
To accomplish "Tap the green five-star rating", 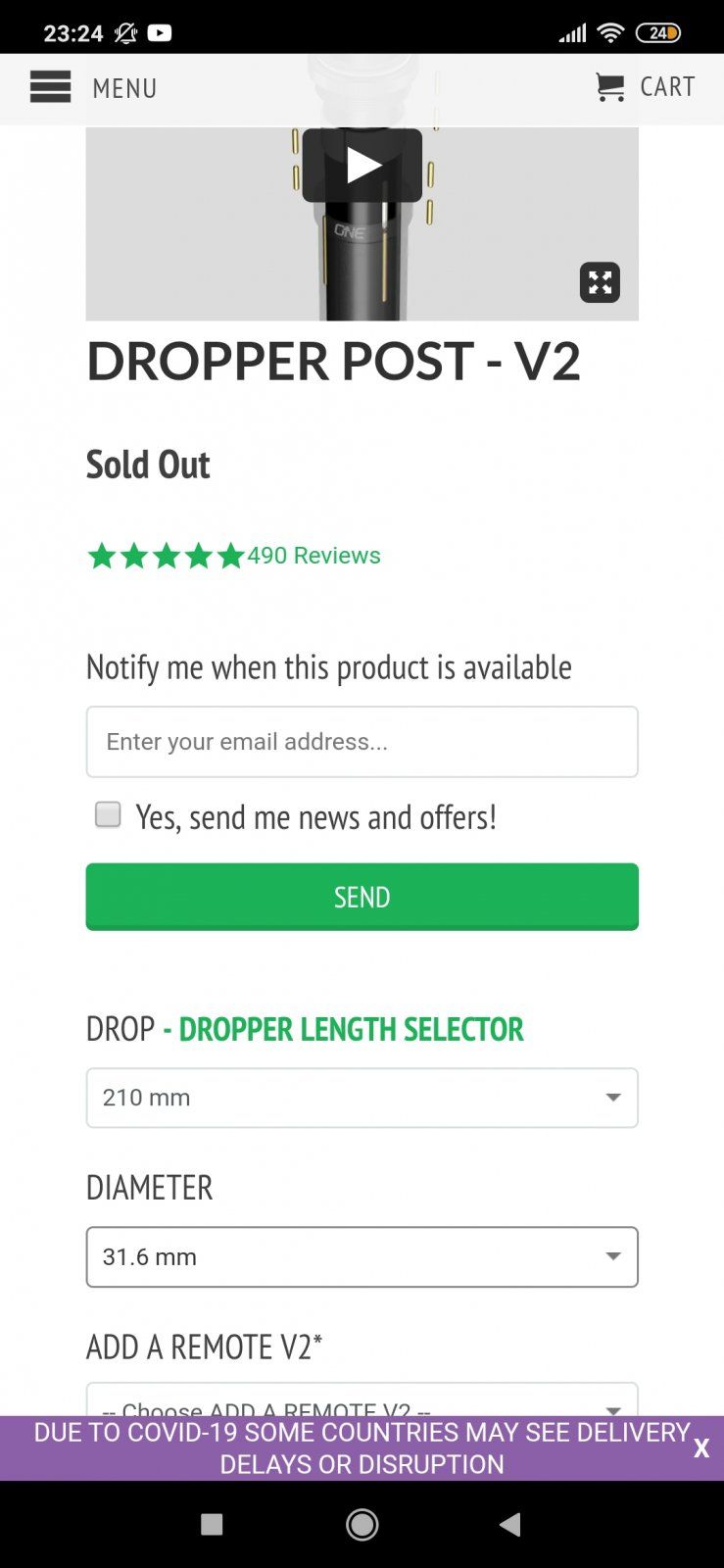I will pyautogui.click(x=166, y=556).
